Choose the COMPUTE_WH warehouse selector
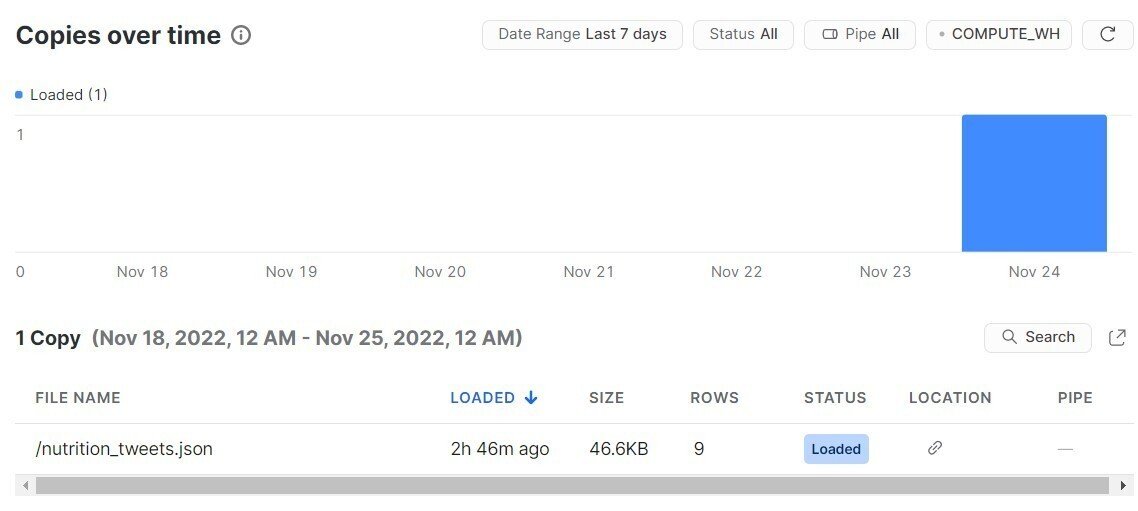1138x511 pixels. [x=999, y=34]
